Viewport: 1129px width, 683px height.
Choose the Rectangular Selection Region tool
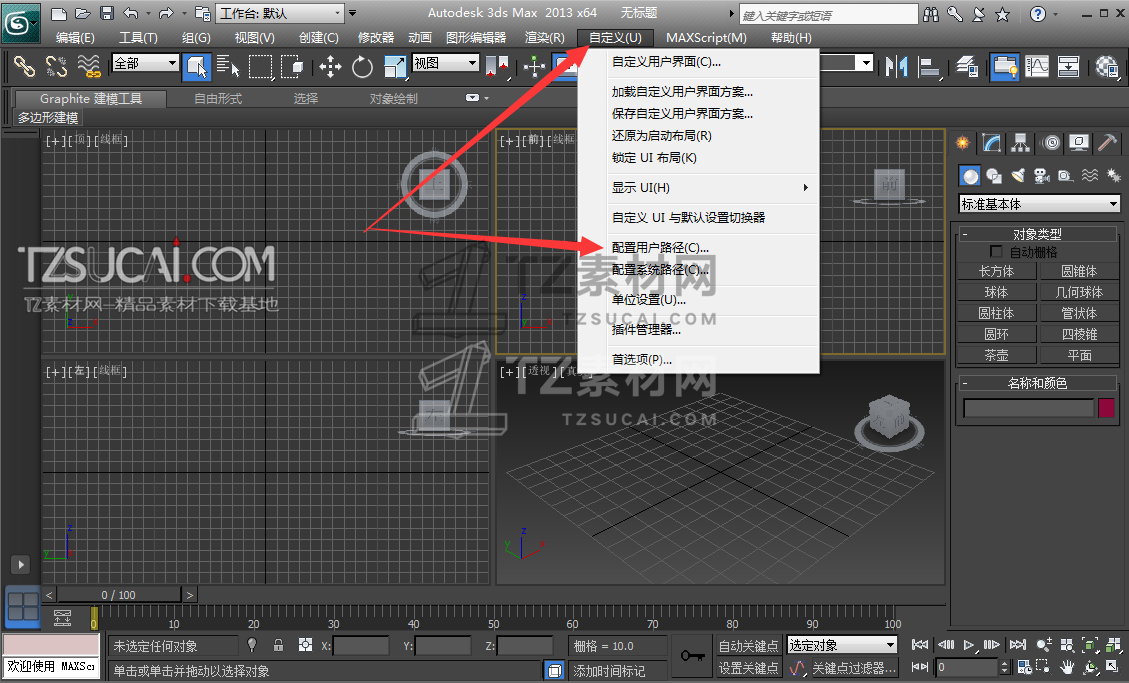click(x=261, y=67)
